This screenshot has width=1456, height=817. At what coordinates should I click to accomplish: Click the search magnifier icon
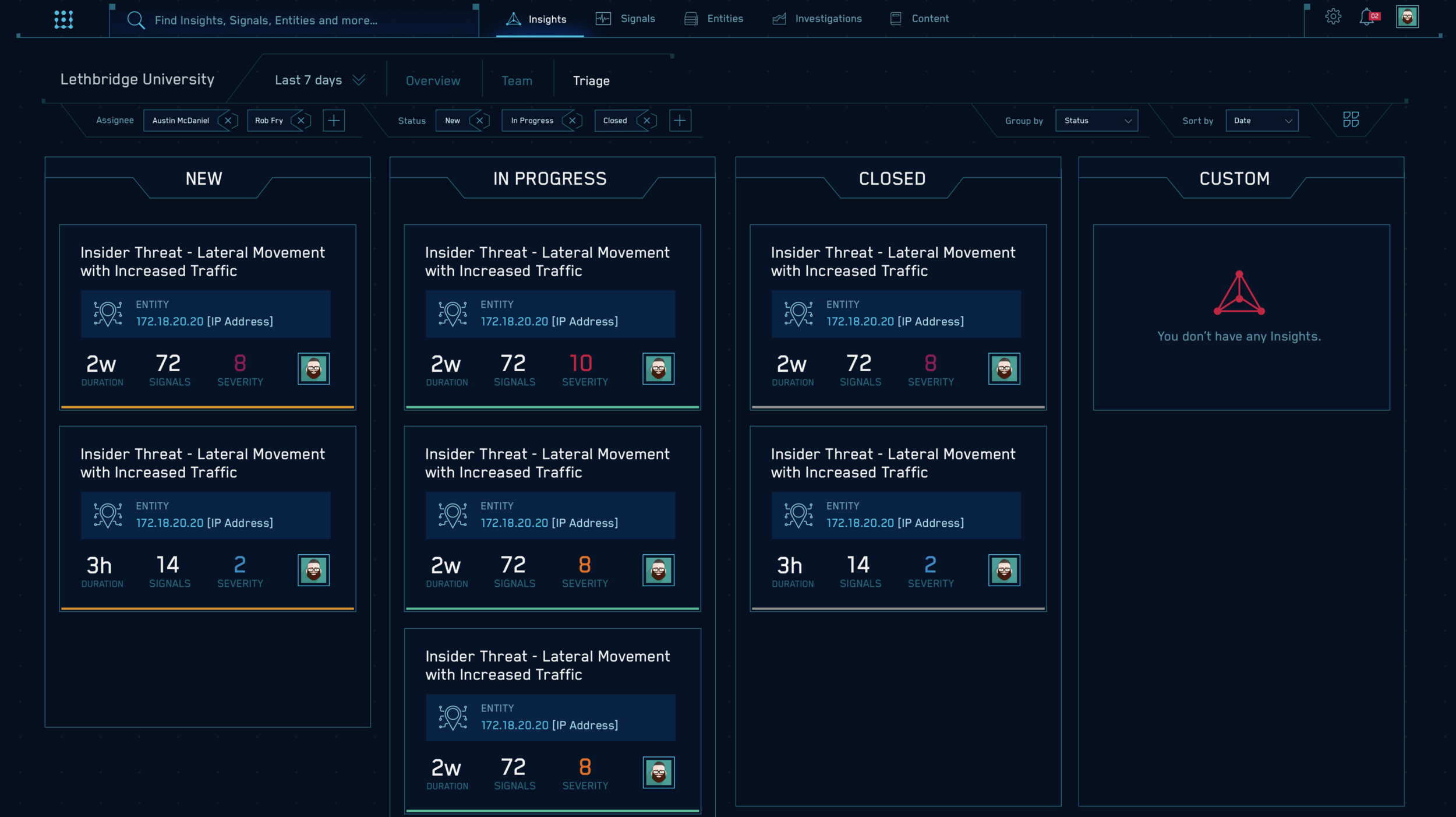(136, 20)
